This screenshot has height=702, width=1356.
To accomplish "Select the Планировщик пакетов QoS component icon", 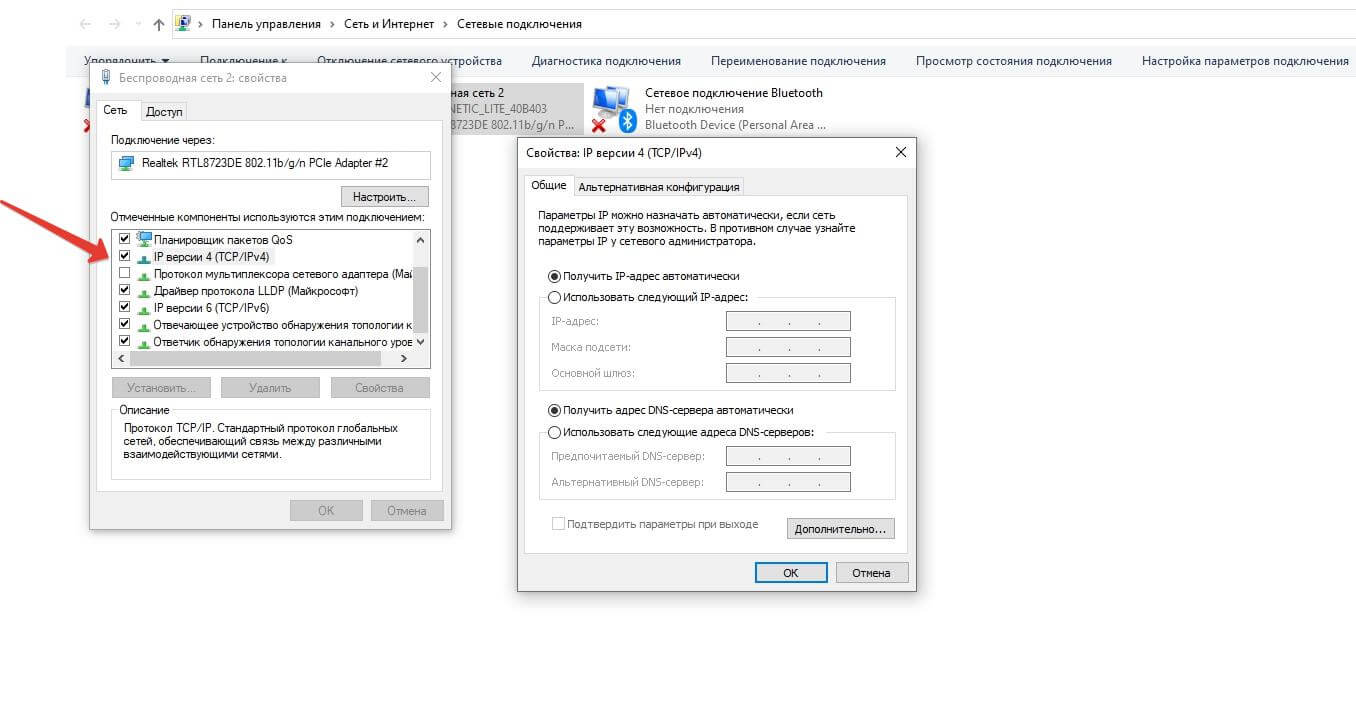I will click(x=144, y=239).
